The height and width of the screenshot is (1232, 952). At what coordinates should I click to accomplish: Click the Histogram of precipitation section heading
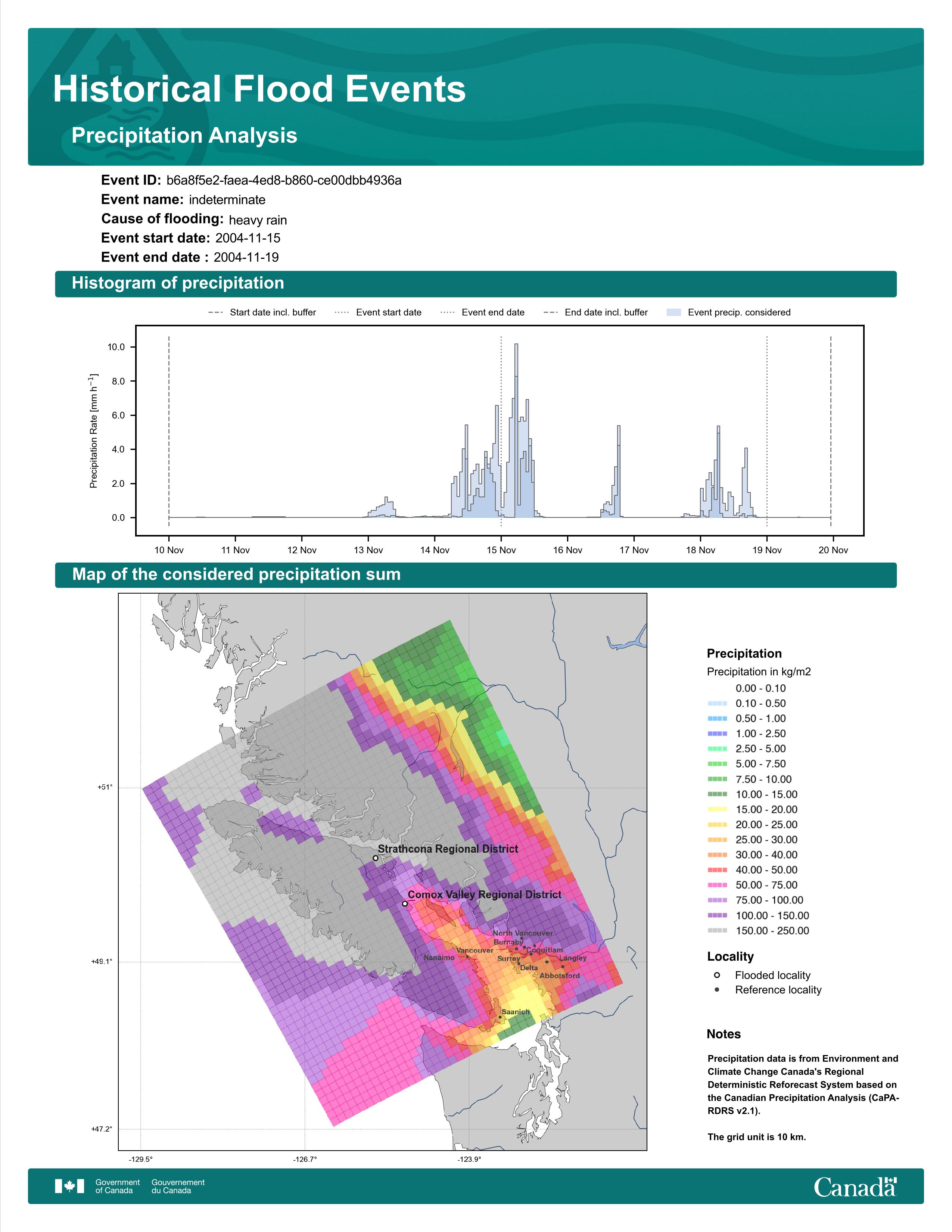point(178,283)
